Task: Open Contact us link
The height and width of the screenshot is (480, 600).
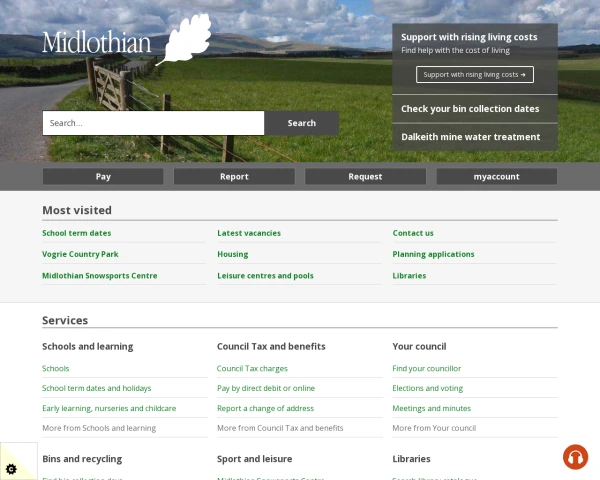Action: (413, 233)
